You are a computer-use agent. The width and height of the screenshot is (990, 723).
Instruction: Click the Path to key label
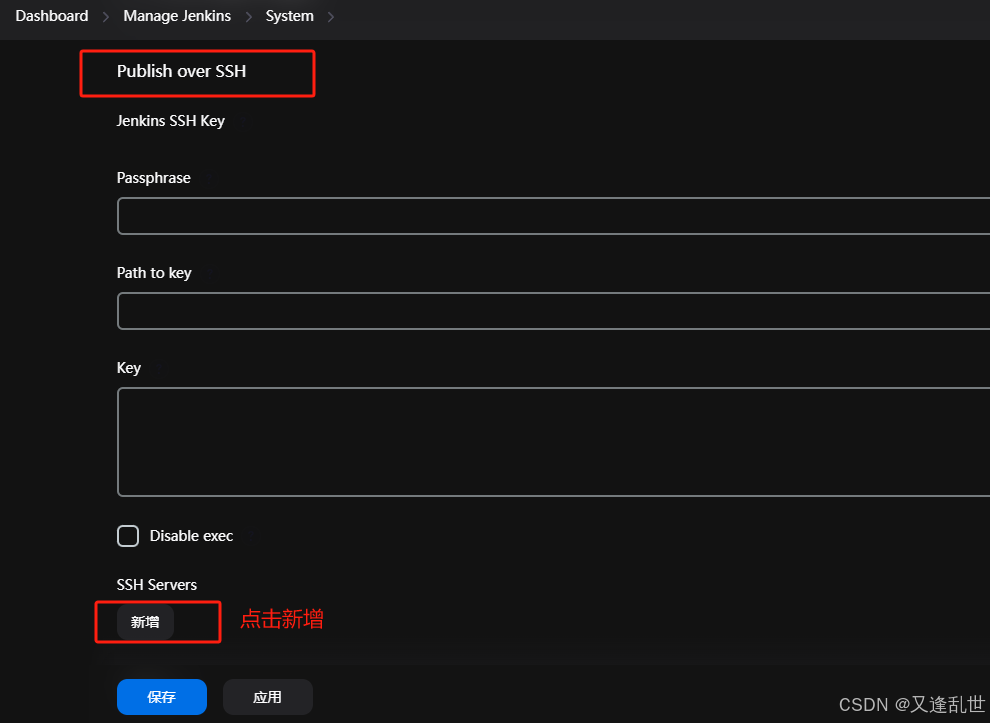154,273
